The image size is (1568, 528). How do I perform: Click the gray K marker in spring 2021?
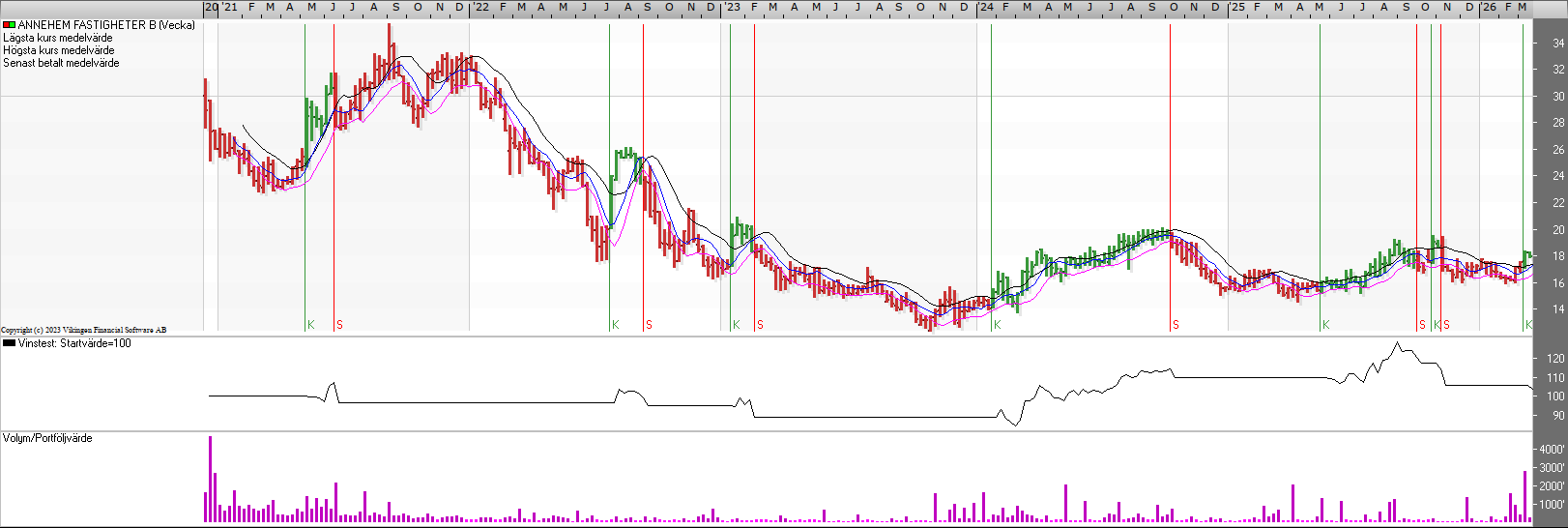(310, 325)
